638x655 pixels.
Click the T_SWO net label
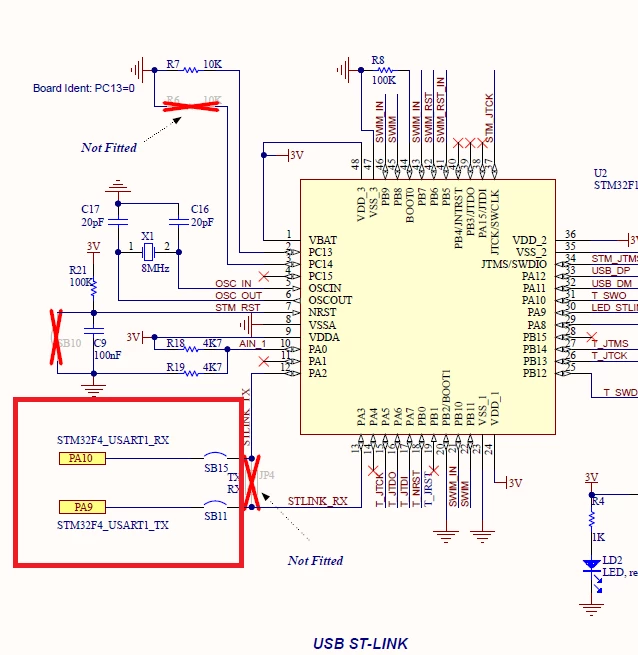coord(609,295)
